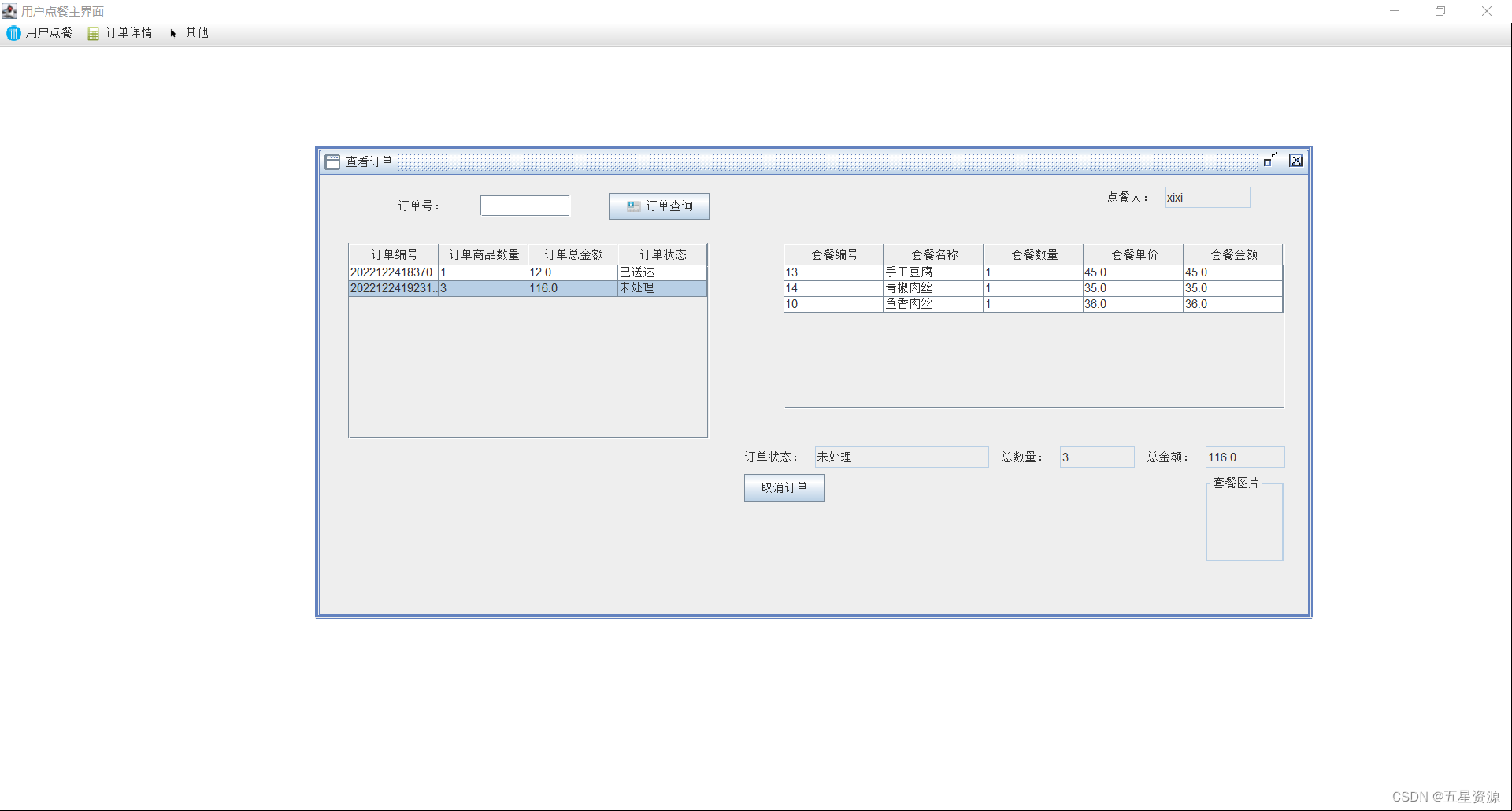Click the 用户点餐 menu icon

(x=14, y=33)
